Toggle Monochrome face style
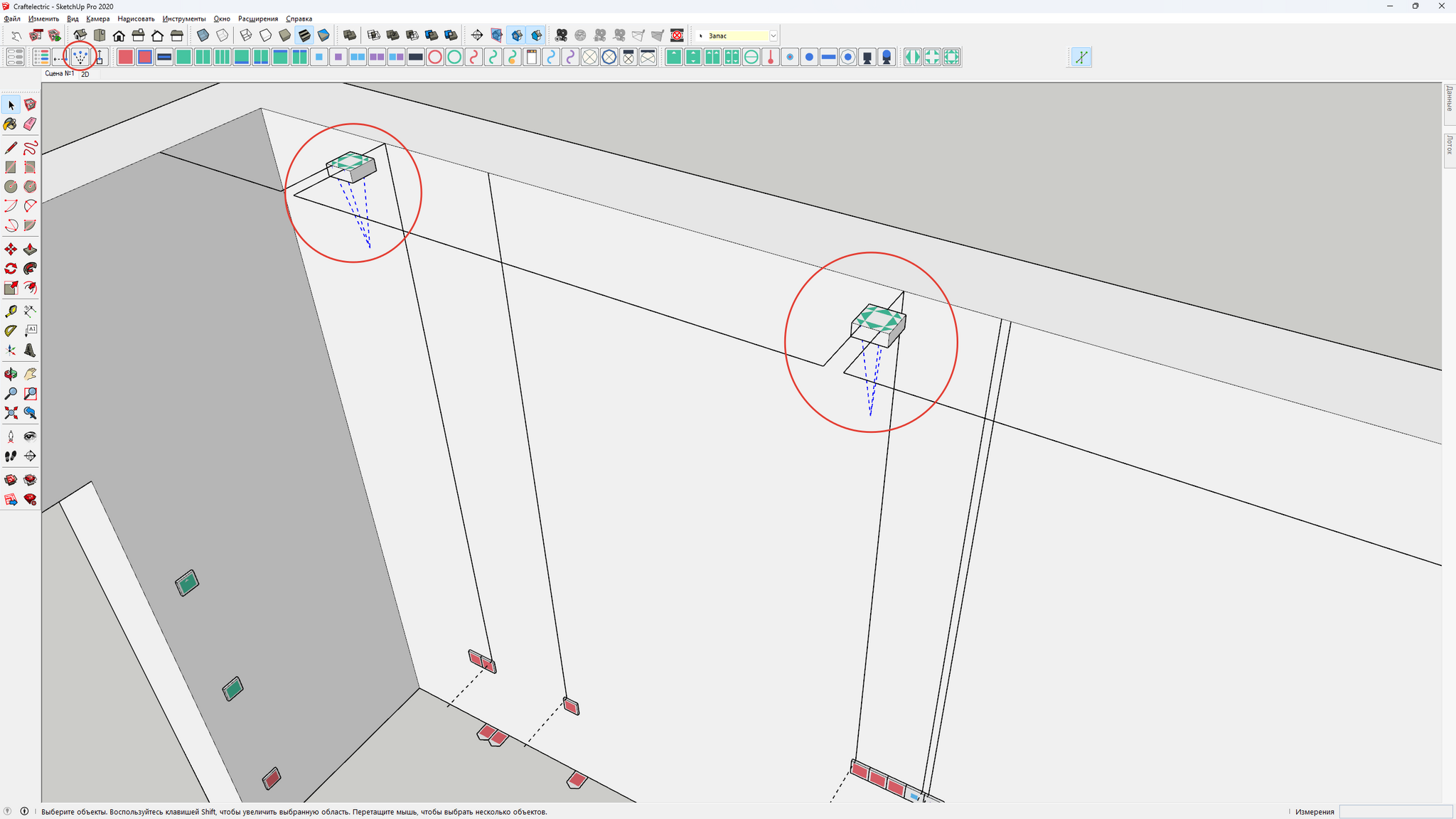Image resolution: width=1456 pixels, height=819 pixels. 323,35
